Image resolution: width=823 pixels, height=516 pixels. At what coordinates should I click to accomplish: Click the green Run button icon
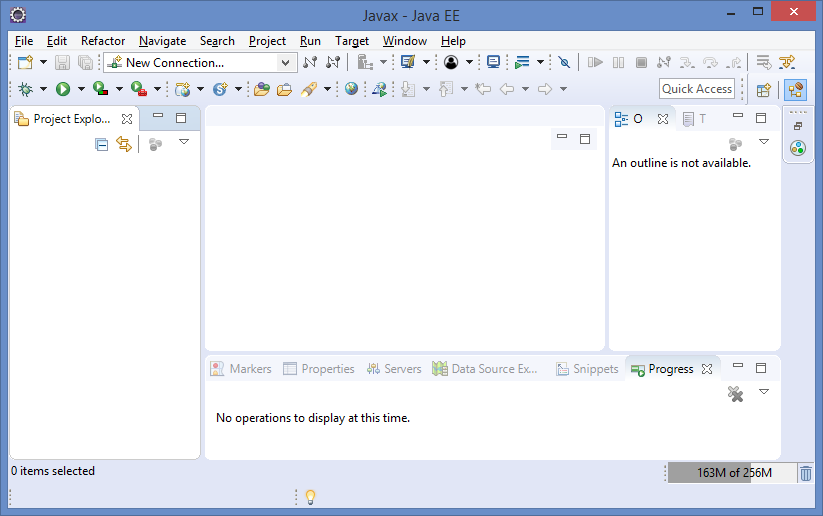(x=63, y=89)
